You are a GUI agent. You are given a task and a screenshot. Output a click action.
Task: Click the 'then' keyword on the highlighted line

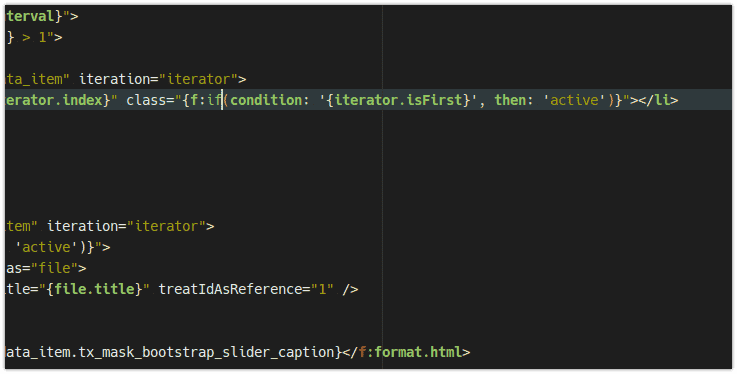click(511, 100)
